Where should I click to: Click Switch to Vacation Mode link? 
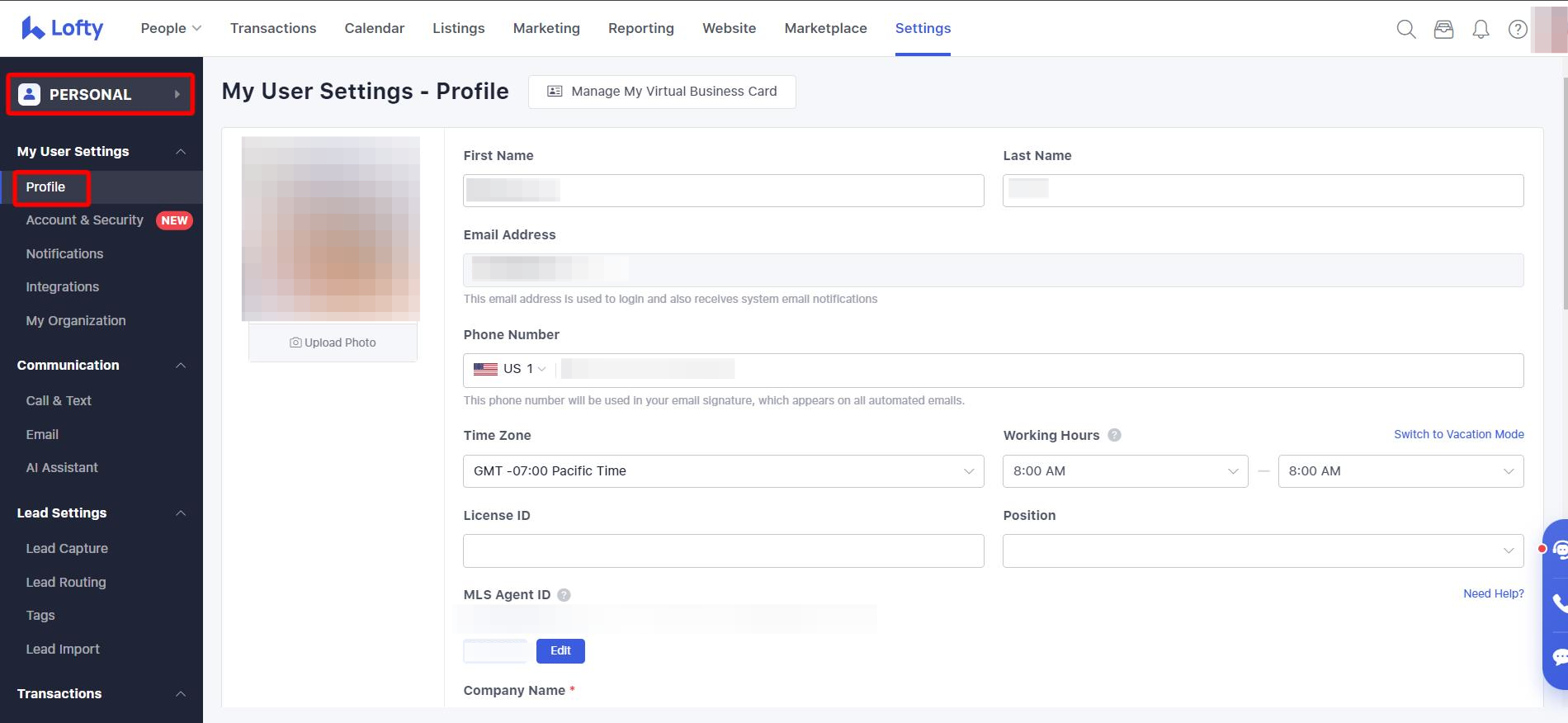coord(1458,434)
